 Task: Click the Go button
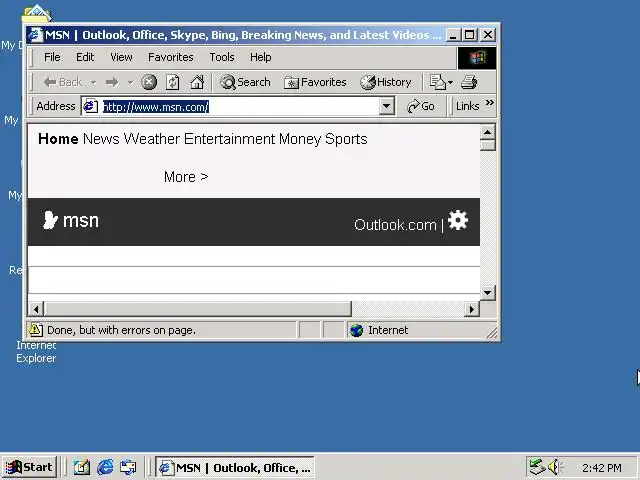pyautogui.click(x=421, y=107)
